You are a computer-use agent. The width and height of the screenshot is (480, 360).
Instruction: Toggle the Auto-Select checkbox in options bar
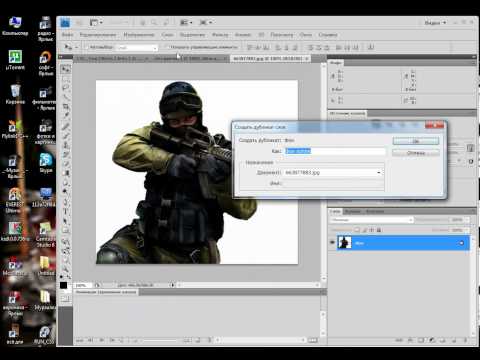86,47
